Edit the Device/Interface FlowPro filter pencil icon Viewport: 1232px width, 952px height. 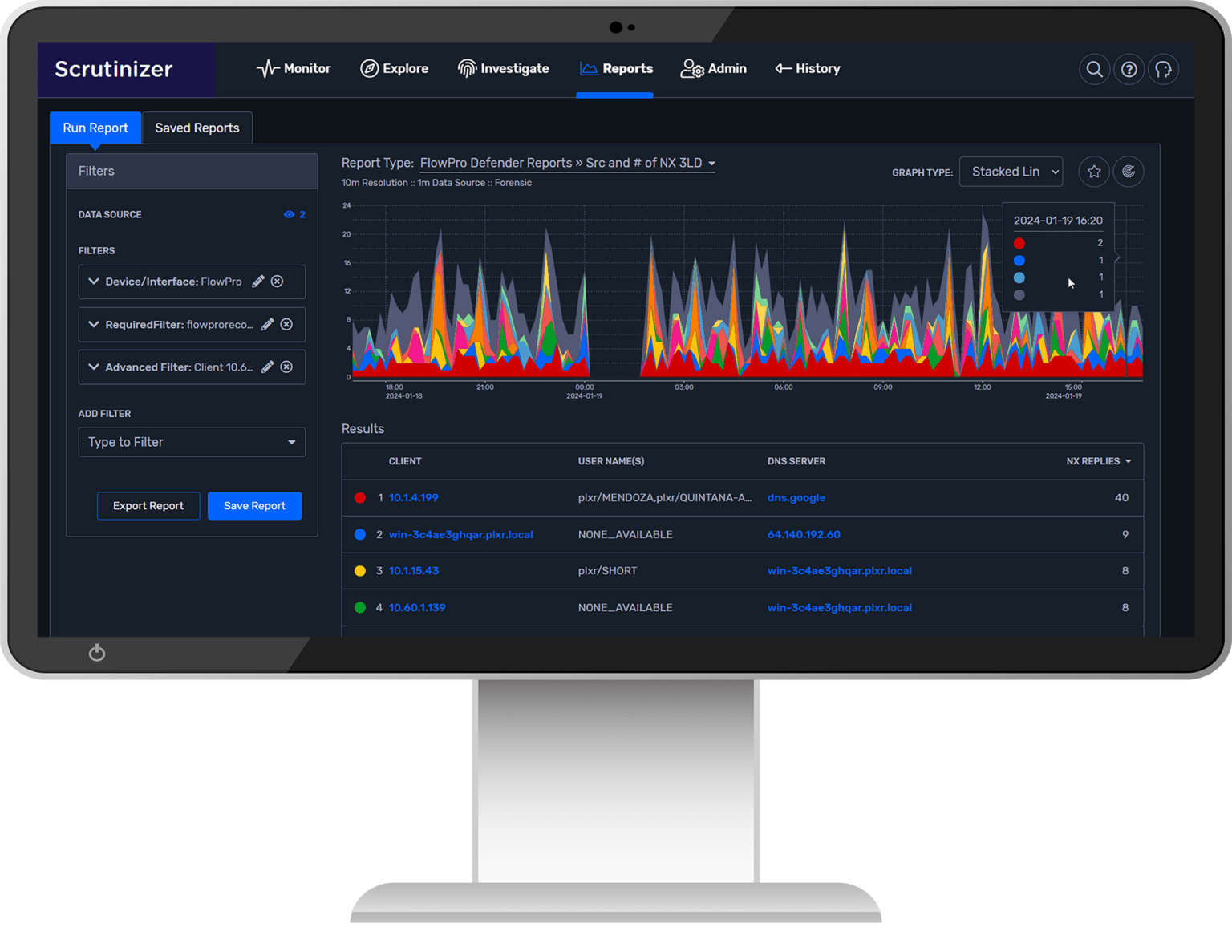[x=257, y=282]
